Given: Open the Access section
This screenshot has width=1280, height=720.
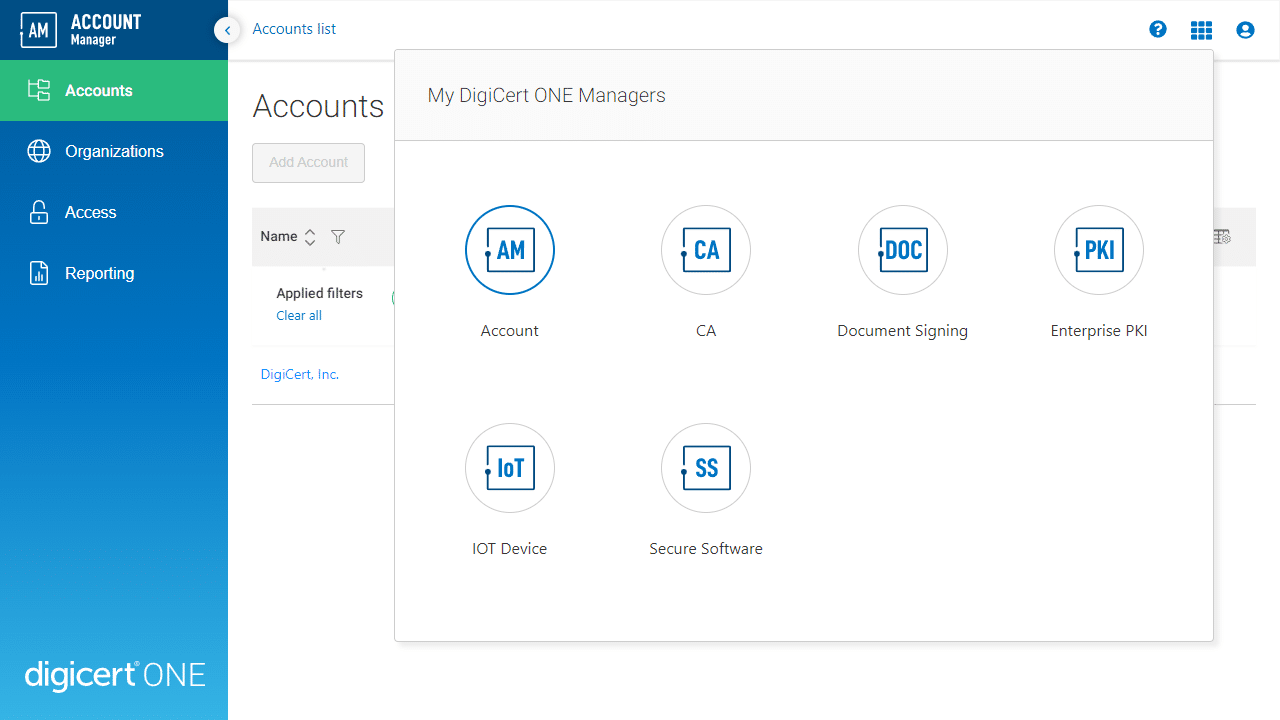Looking at the screenshot, I should pyautogui.click(x=89, y=212).
